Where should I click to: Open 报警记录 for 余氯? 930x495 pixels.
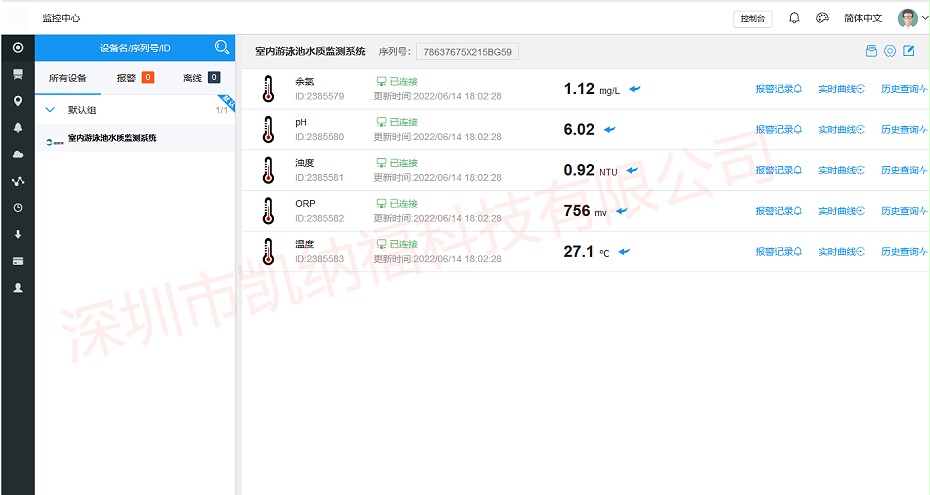778,89
